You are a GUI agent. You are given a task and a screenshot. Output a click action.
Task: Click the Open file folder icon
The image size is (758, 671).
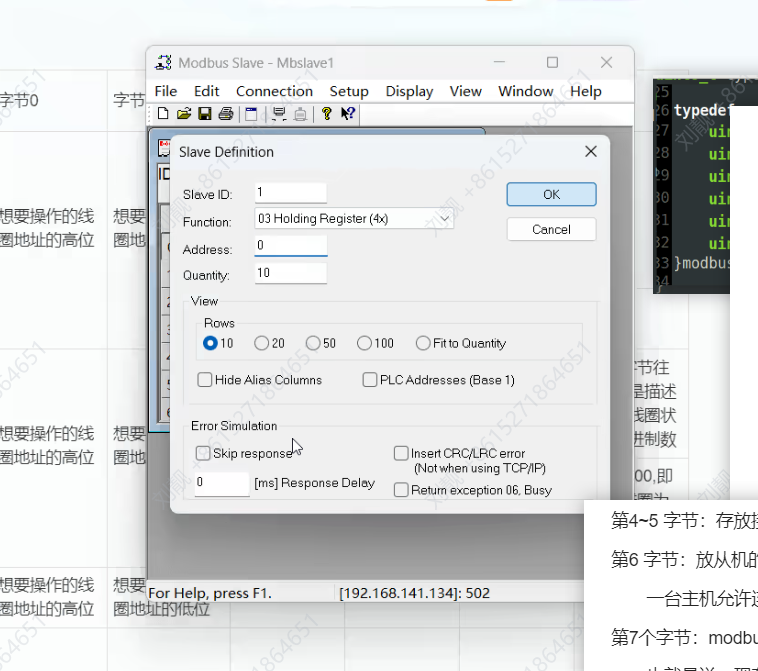184,114
